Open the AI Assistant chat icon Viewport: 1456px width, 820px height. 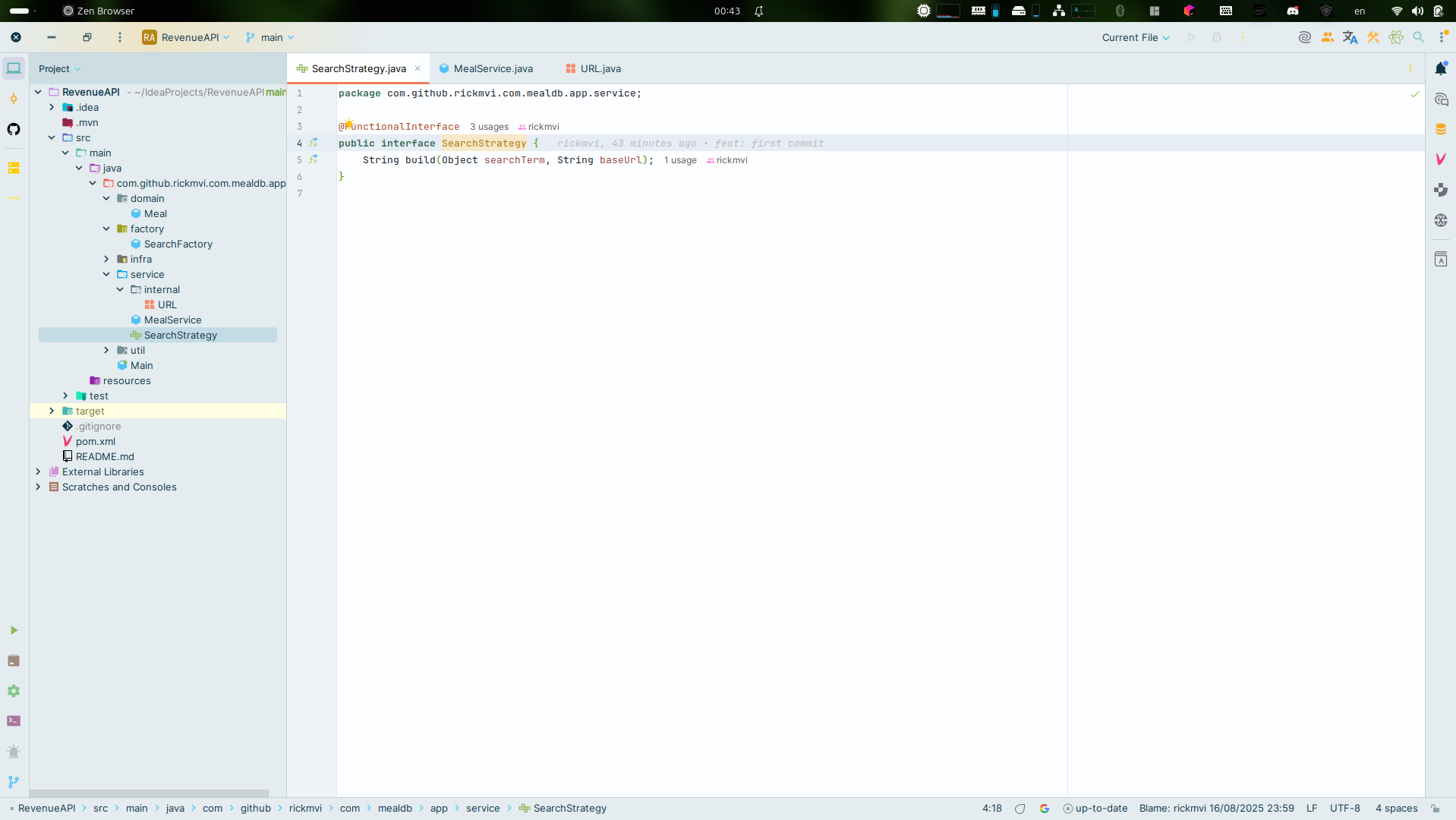1441,99
